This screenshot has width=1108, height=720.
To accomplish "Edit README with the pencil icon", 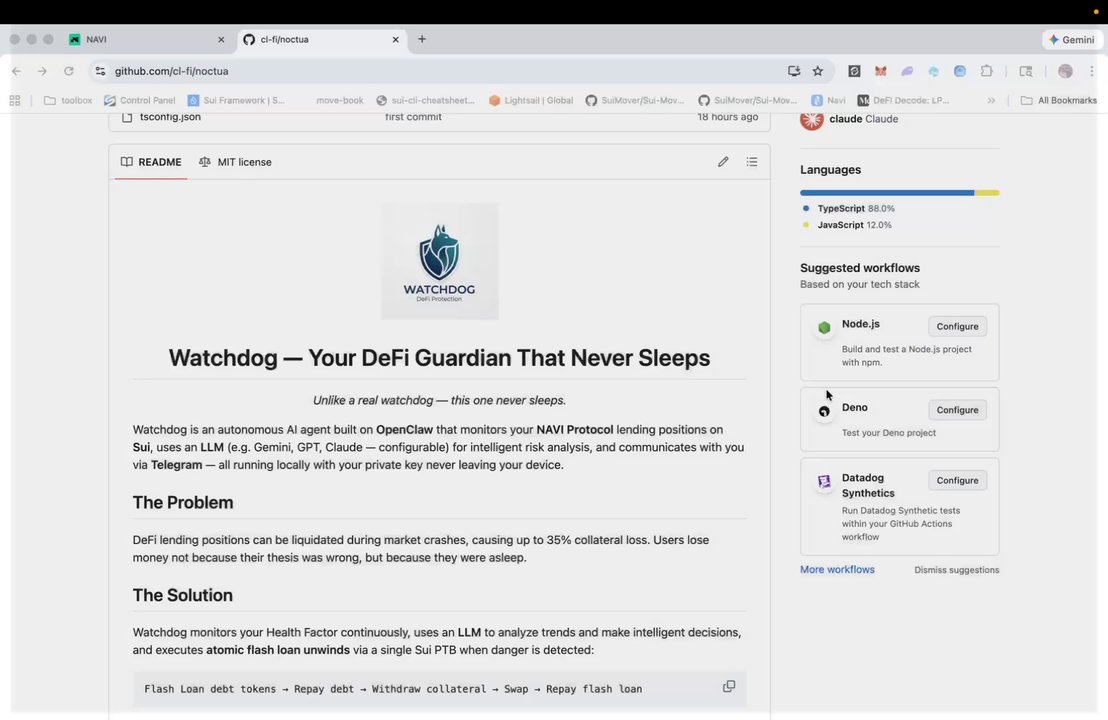I will pos(723,162).
